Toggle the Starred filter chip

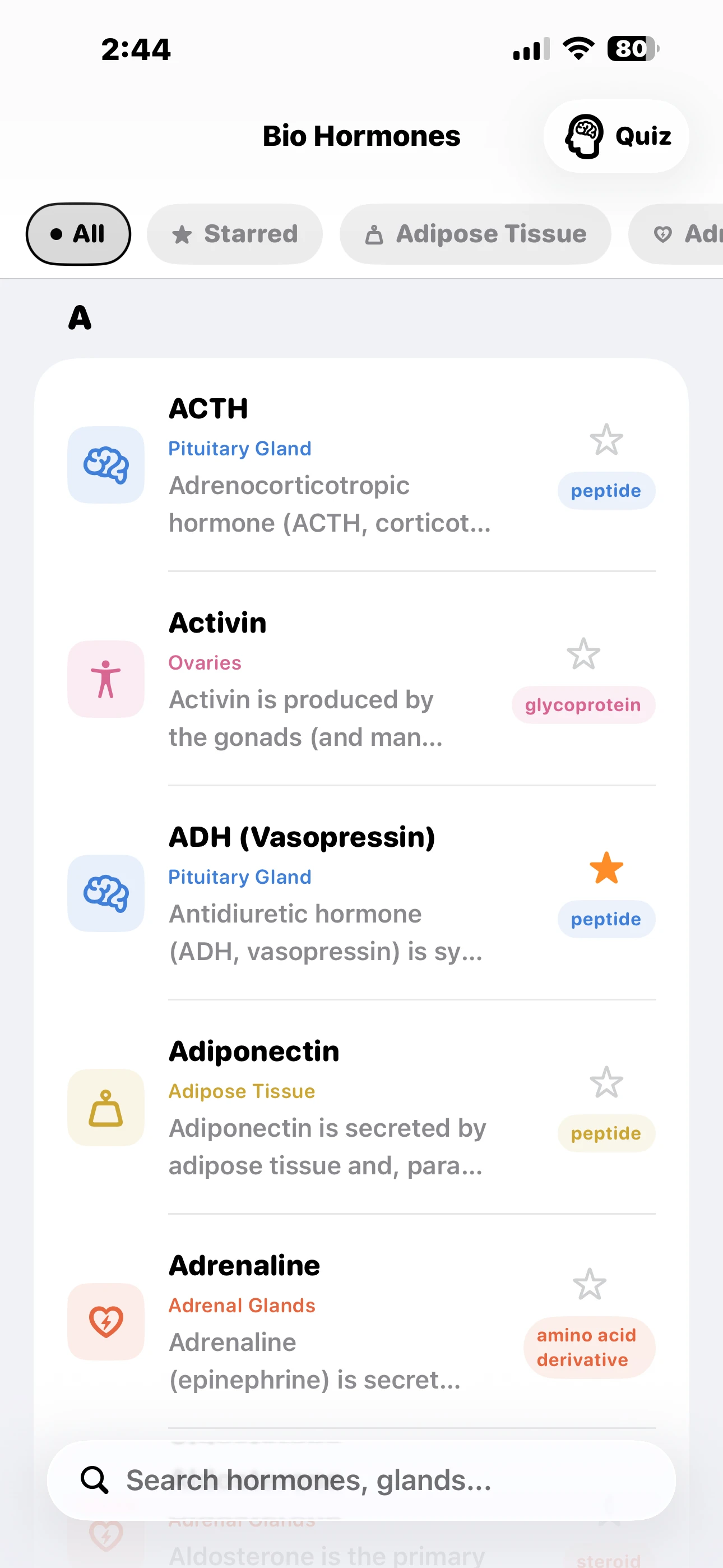[234, 234]
